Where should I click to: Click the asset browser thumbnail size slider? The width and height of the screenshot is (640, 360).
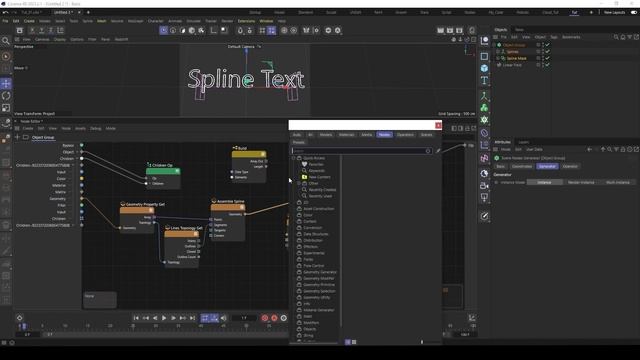(422, 342)
